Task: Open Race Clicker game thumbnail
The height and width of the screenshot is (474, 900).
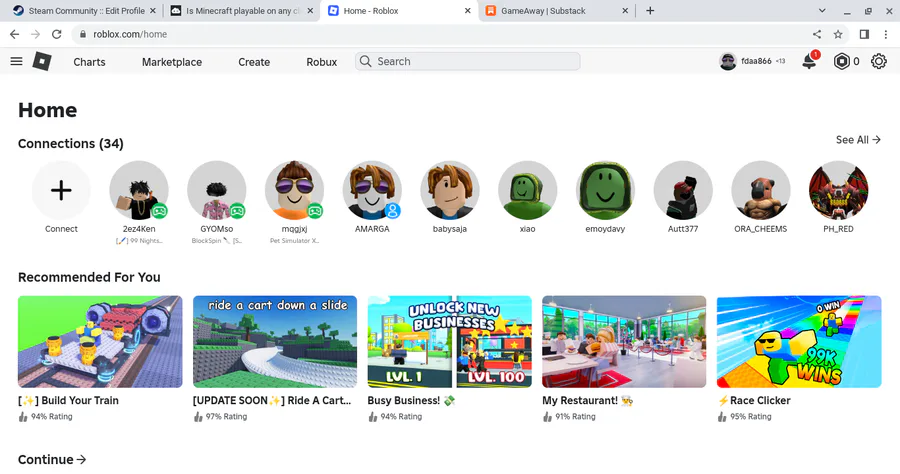Action: pyautogui.click(x=799, y=341)
